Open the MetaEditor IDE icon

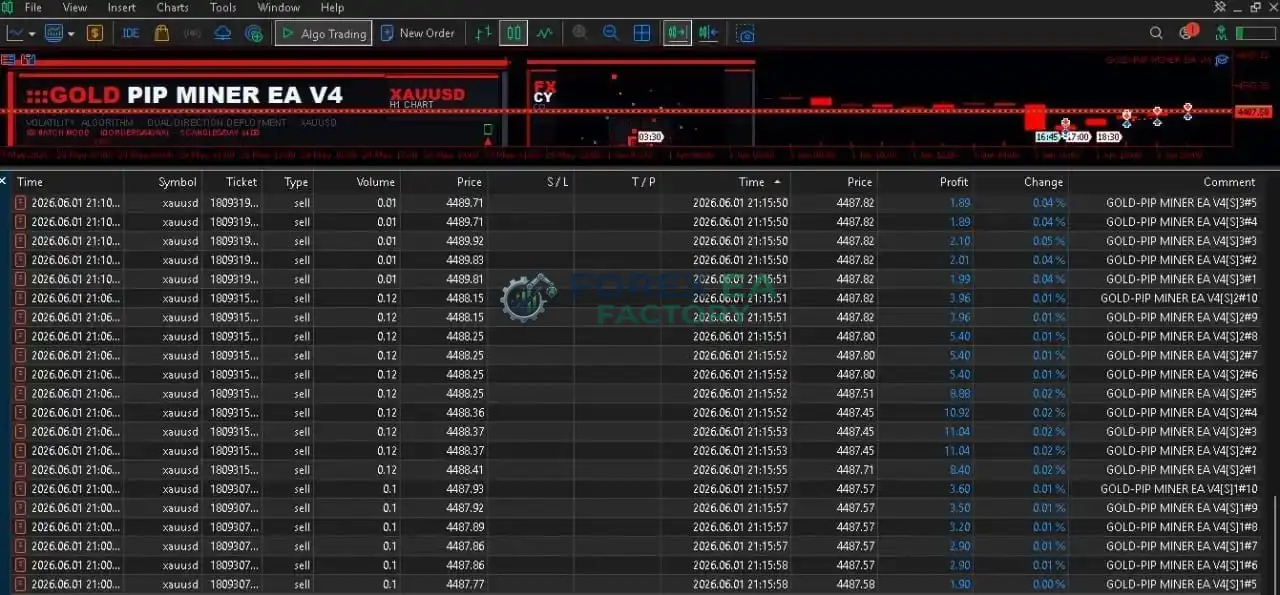pos(131,33)
